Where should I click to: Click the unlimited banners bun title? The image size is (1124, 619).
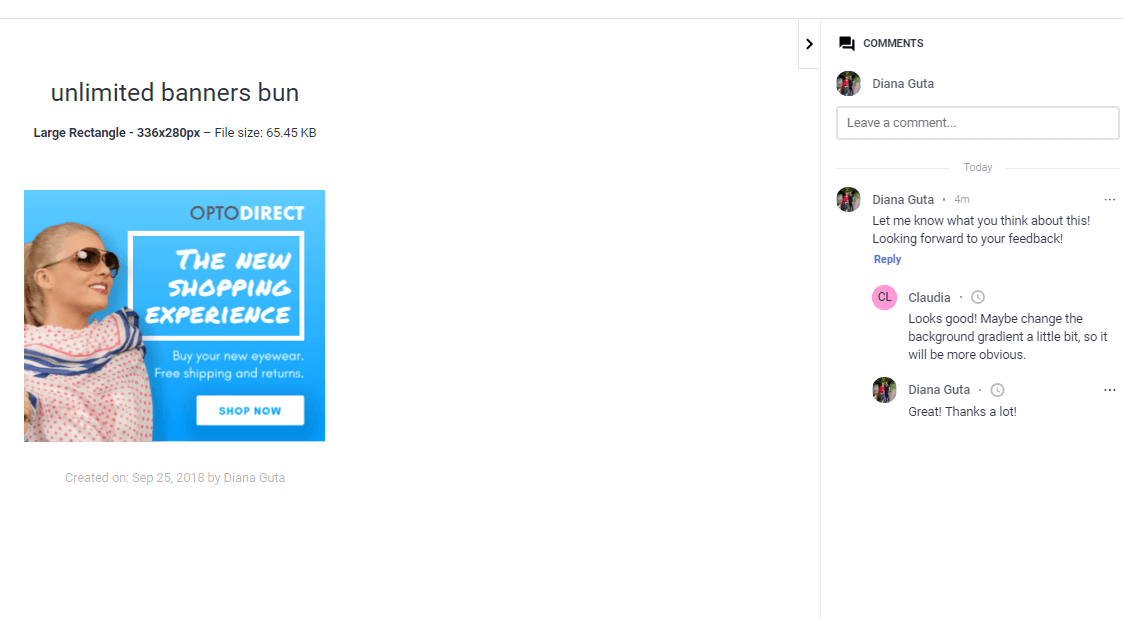coord(175,92)
